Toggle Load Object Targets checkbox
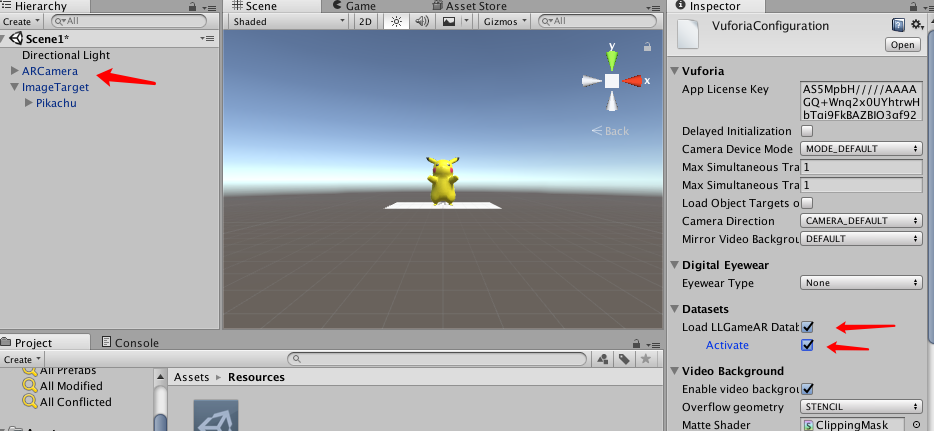This screenshot has width=934, height=431. pos(807,203)
